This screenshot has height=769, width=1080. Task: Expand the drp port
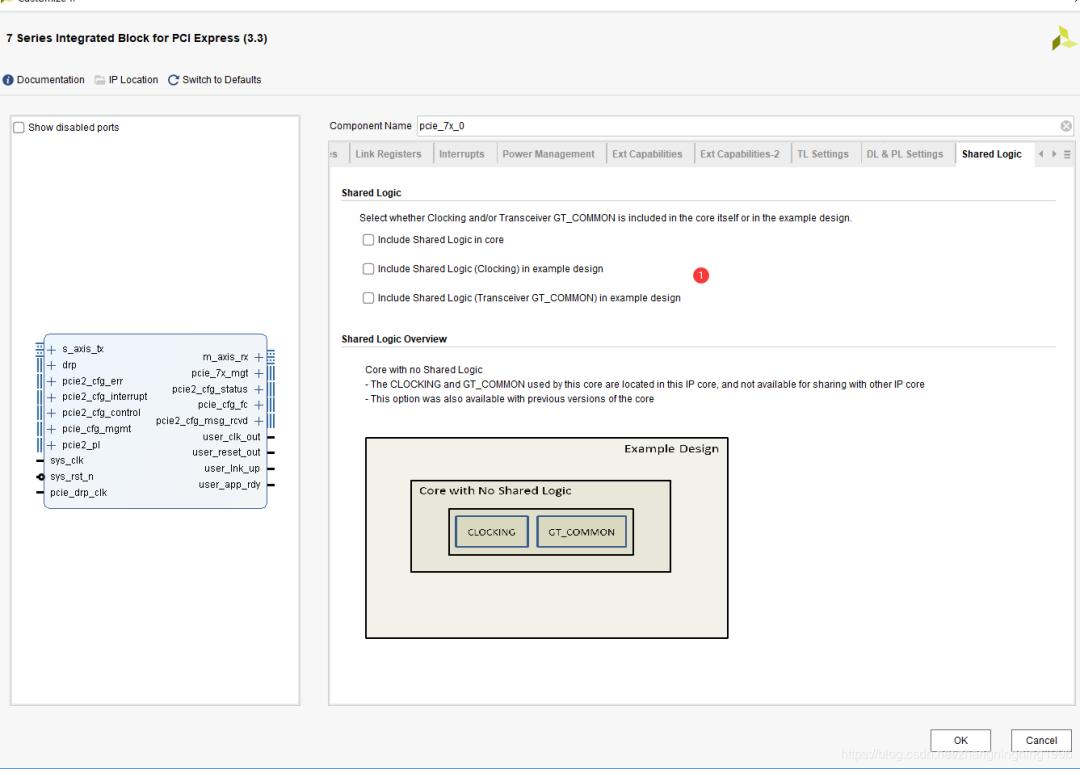coord(52,365)
